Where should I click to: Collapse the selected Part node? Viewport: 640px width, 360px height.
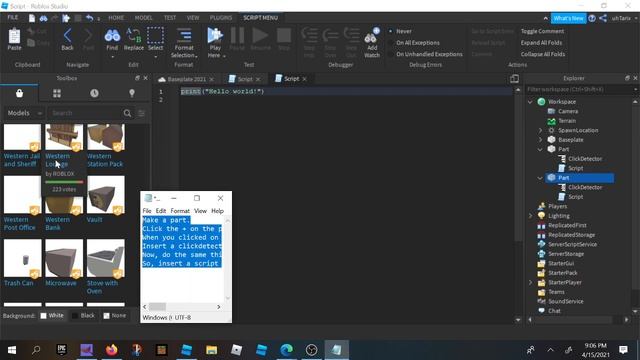[x=540, y=178]
